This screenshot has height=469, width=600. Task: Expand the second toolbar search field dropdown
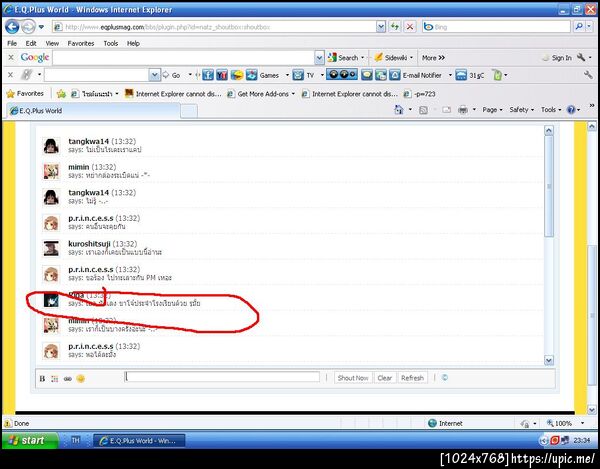click(154, 75)
